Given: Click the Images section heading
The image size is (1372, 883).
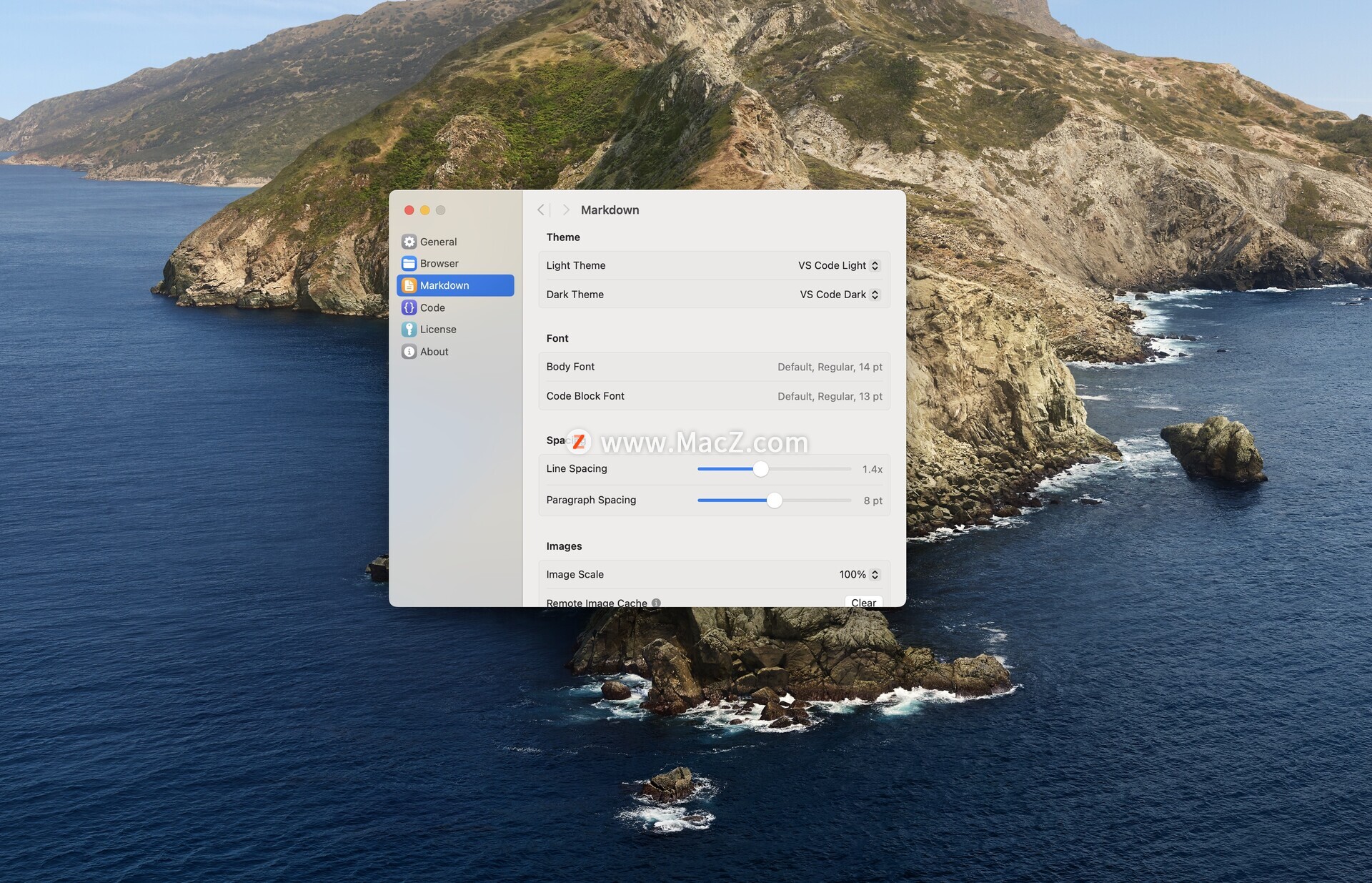Looking at the screenshot, I should tap(564, 546).
